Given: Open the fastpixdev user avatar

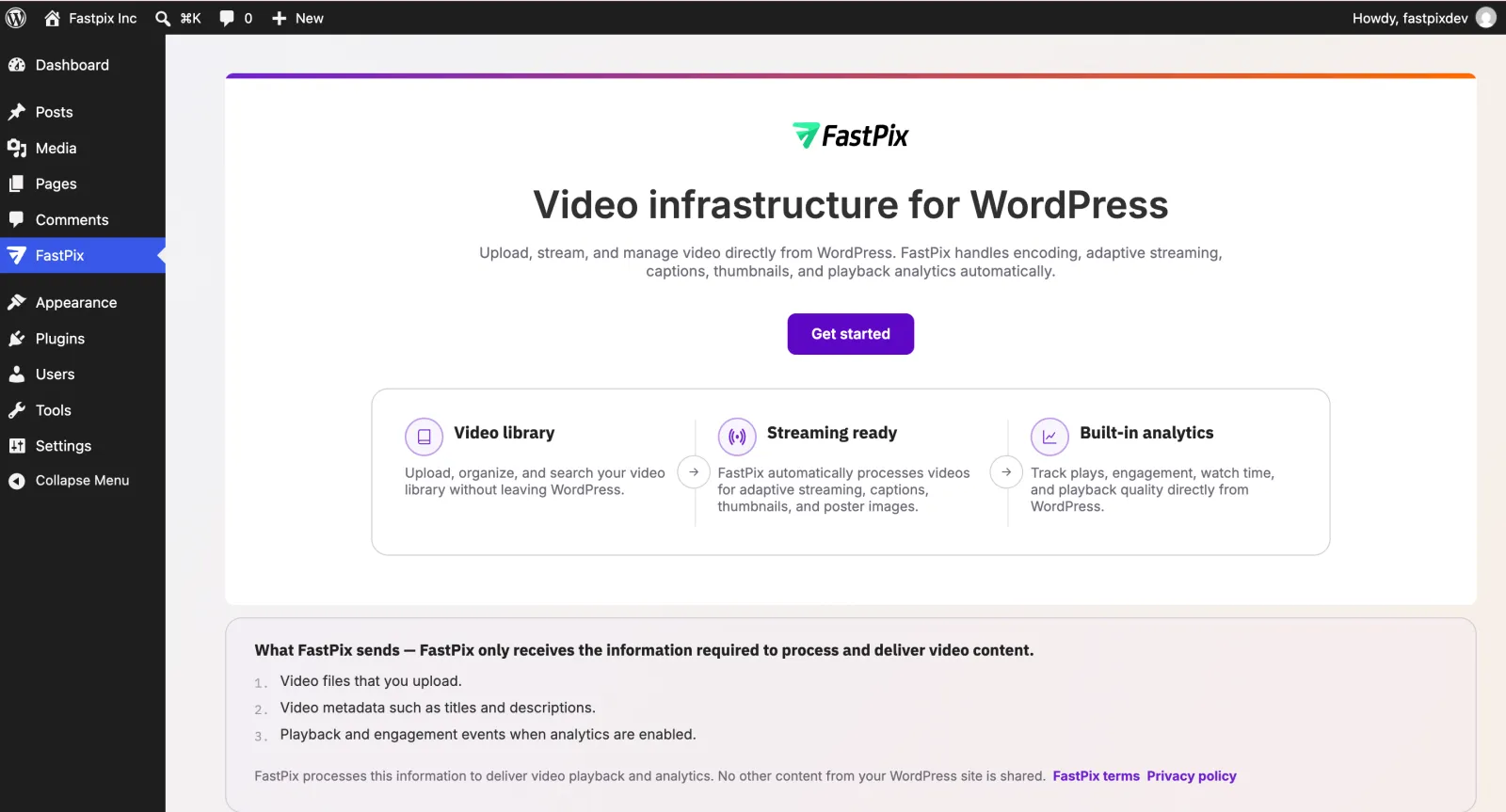Looking at the screenshot, I should tap(1486, 18).
